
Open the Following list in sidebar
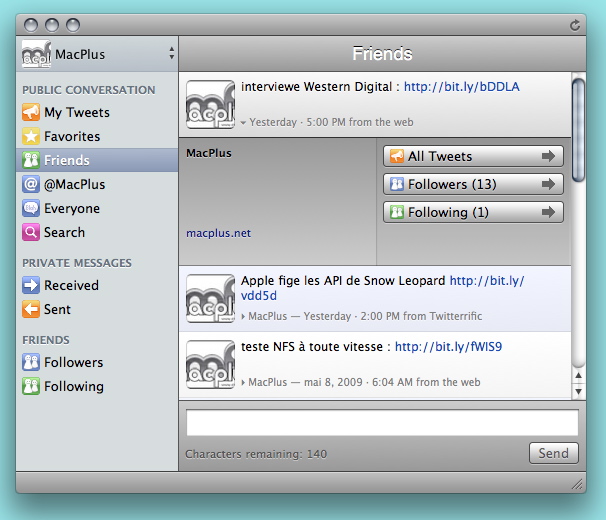(x=97, y=386)
